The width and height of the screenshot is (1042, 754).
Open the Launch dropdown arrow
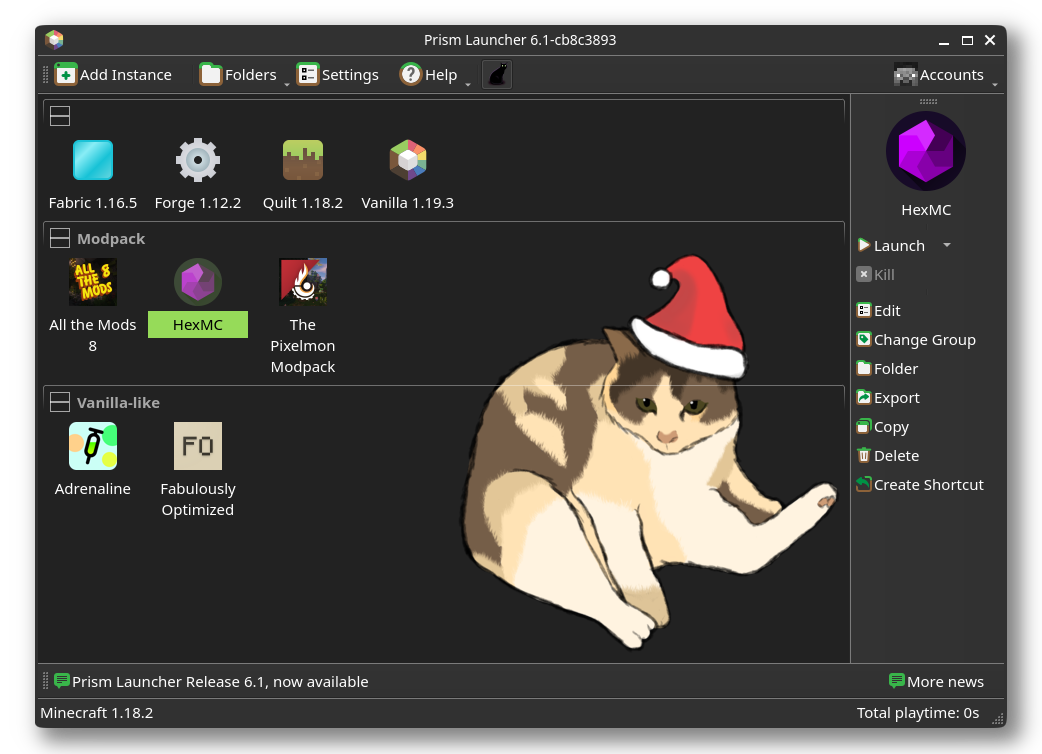coord(947,246)
